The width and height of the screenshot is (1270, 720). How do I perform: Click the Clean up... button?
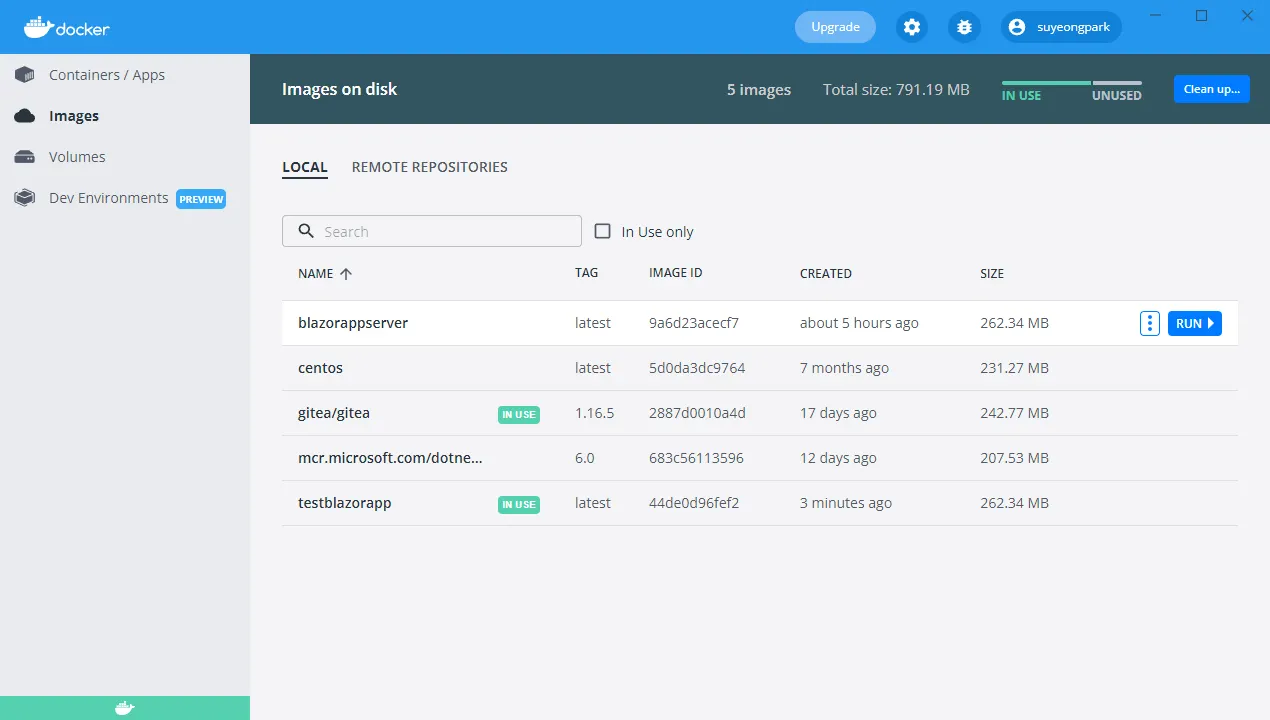pyautogui.click(x=1212, y=89)
